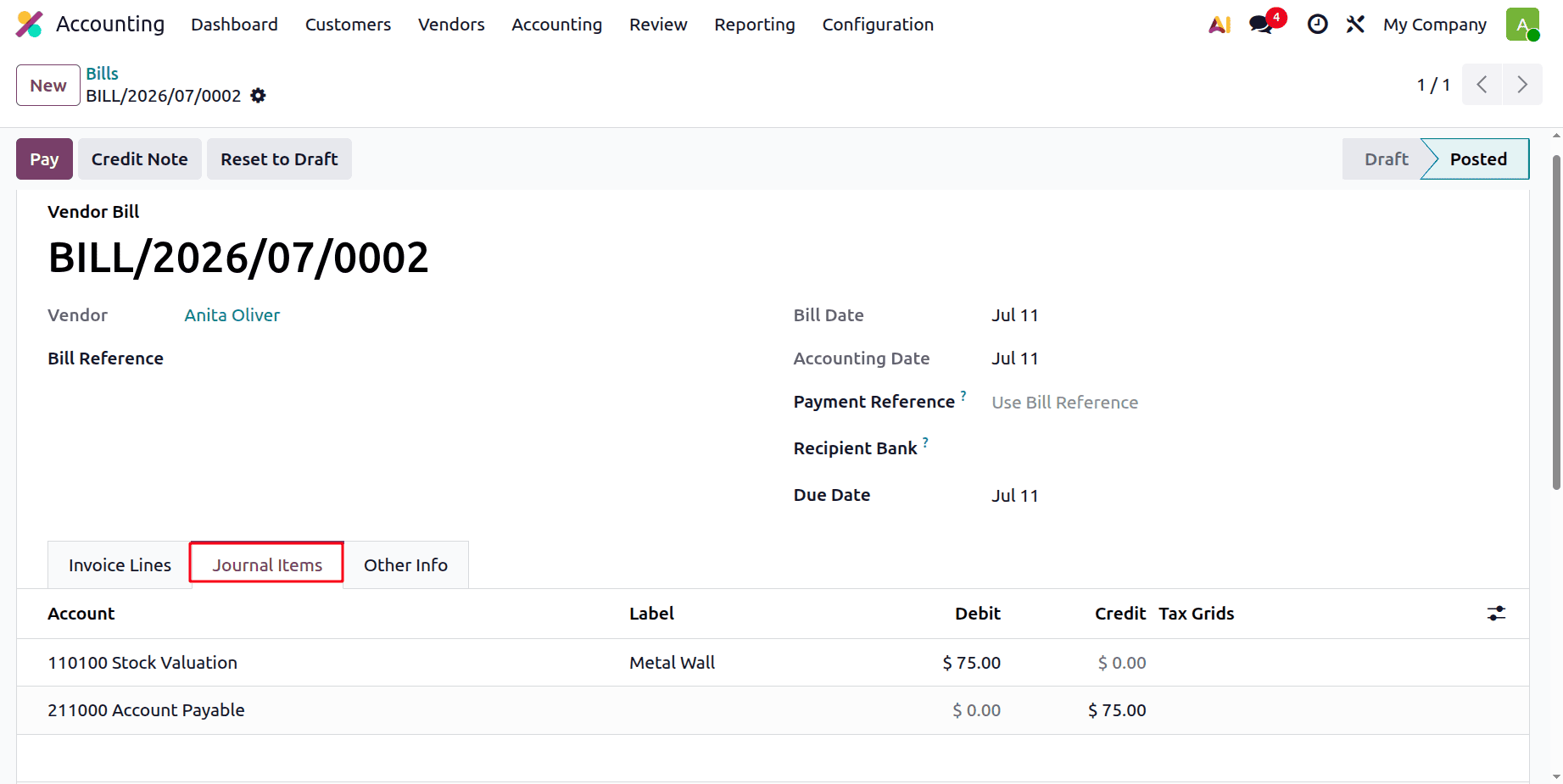
Task: Click the vertical scrollbar thumb
Action: coord(1556,322)
